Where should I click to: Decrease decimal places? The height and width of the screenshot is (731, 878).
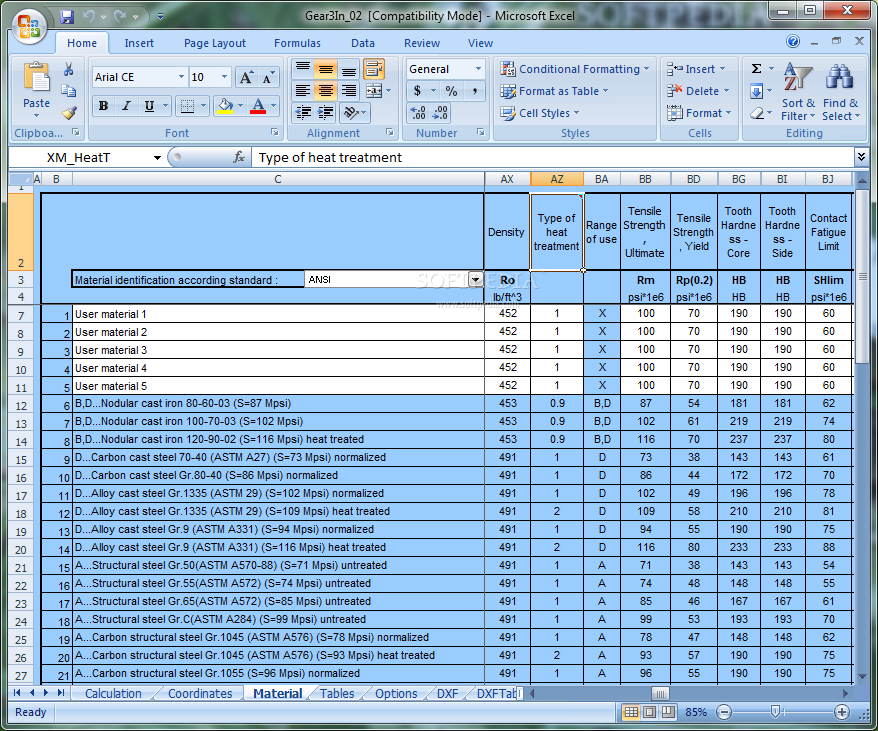point(440,113)
